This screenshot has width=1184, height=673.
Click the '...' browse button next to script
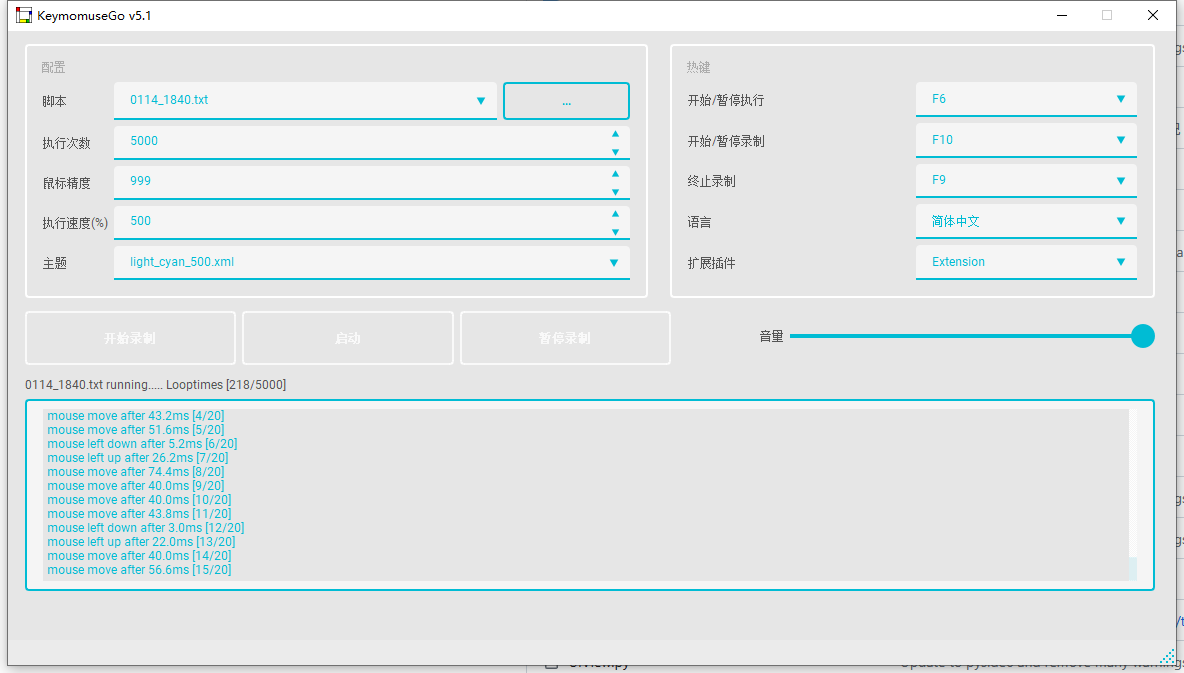pyautogui.click(x=566, y=101)
